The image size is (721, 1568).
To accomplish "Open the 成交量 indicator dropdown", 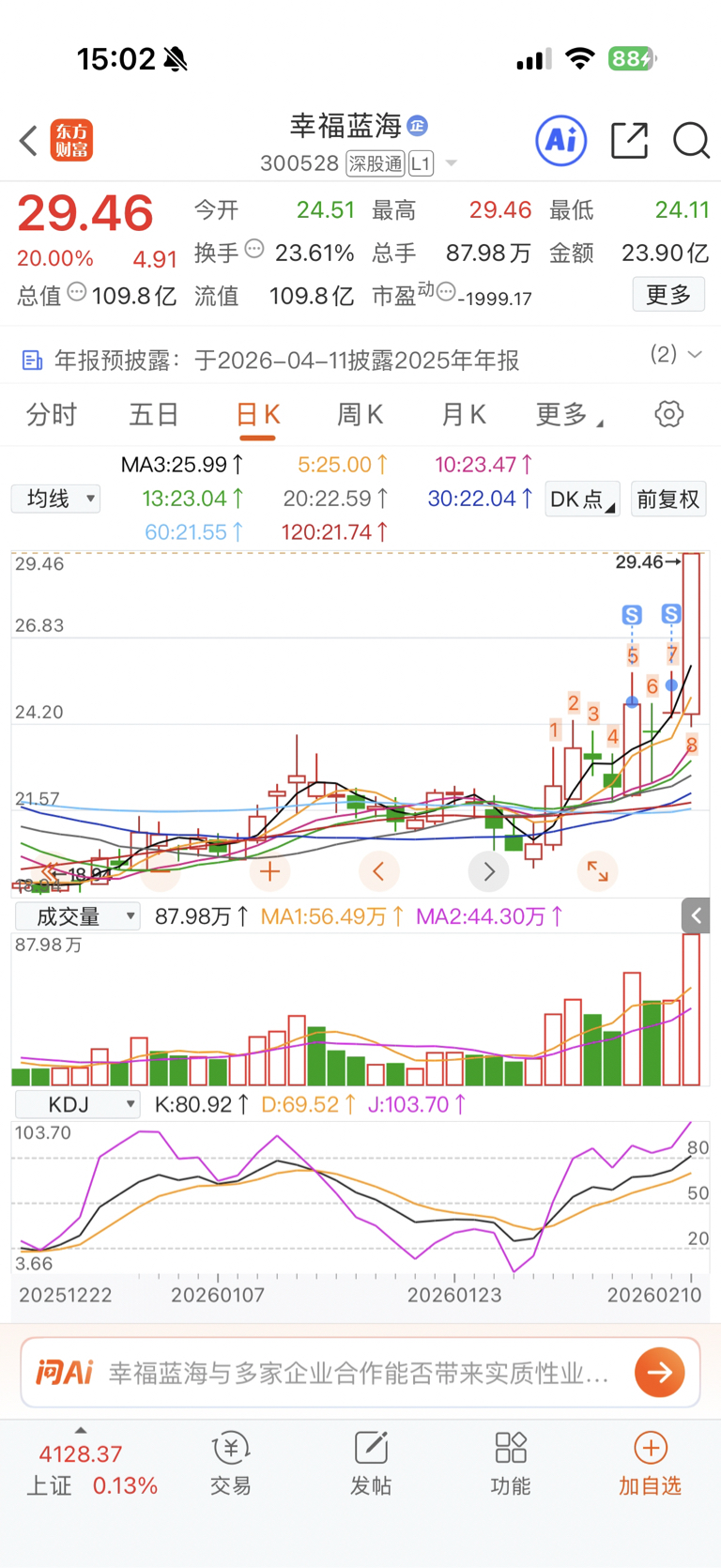I will click(x=77, y=916).
